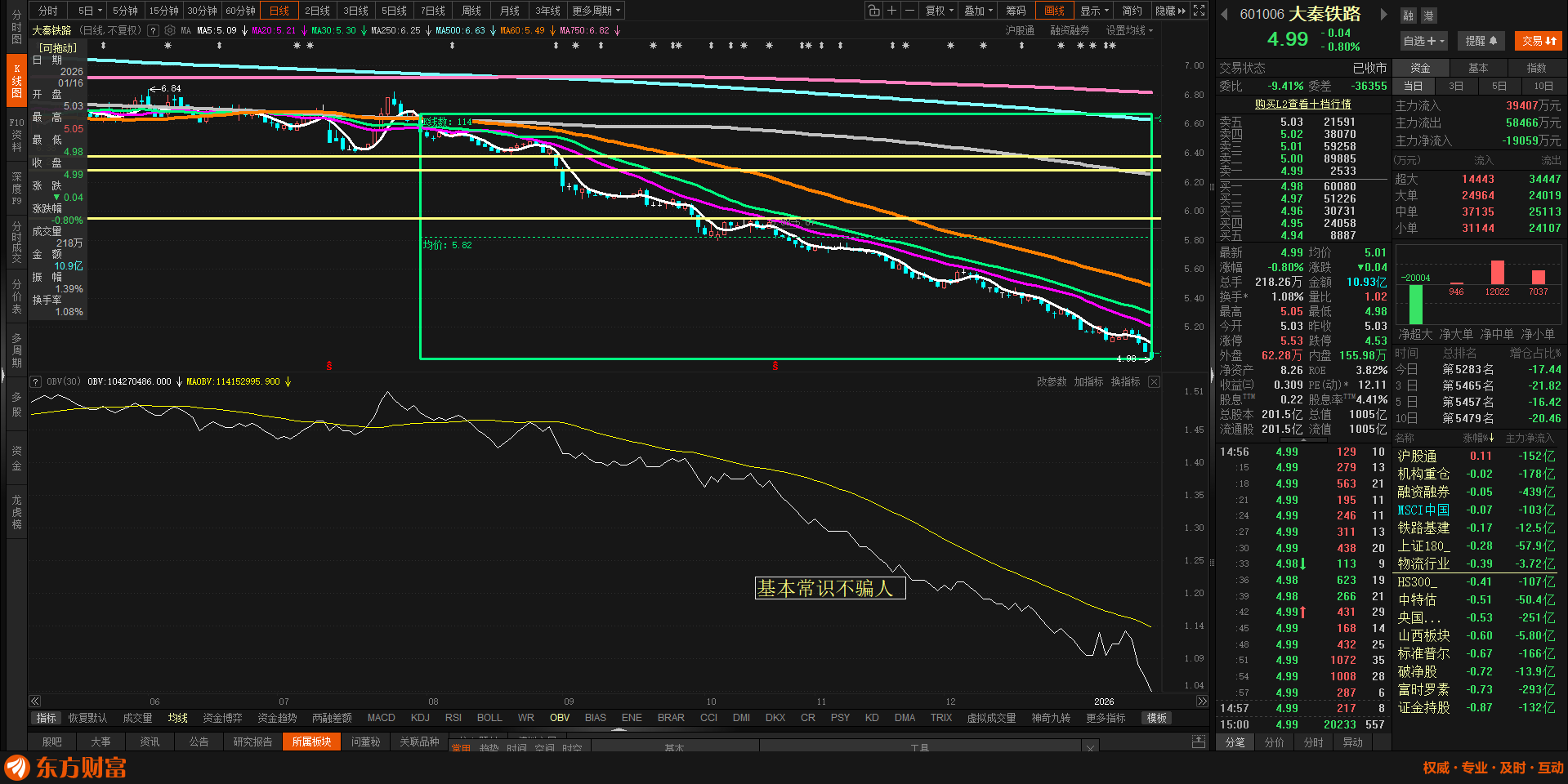Expand MA5 indicator arrow
The image size is (1568, 784).
coord(244,31)
